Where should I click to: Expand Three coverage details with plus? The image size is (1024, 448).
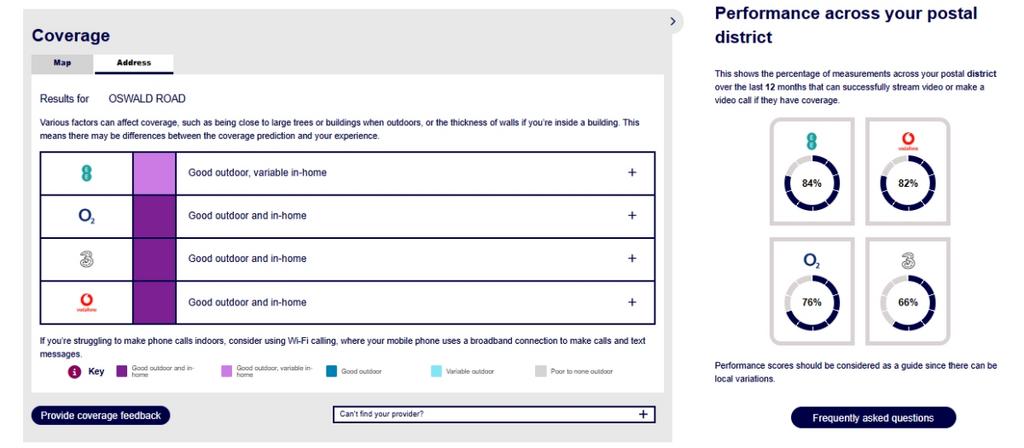pos(632,259)
